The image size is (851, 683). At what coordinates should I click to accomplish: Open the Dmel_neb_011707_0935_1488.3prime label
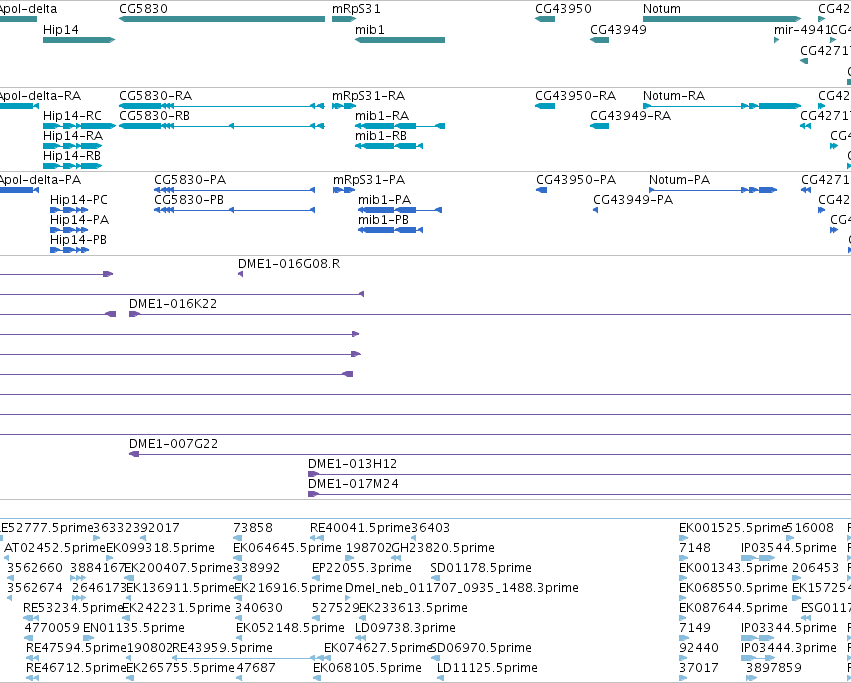coord(462,588)
